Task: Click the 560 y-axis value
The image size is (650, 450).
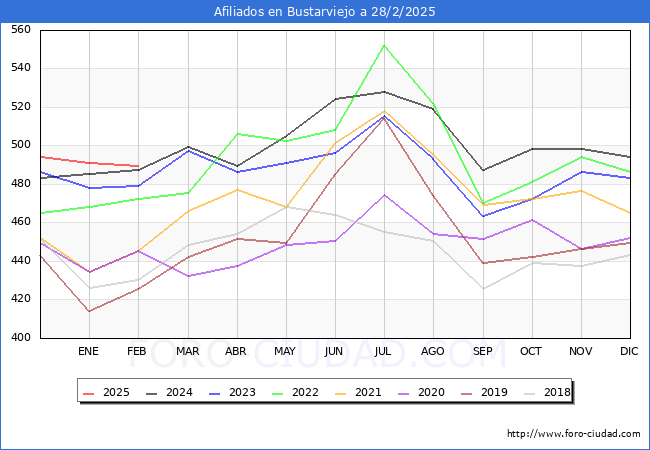Action: point(21,29)
